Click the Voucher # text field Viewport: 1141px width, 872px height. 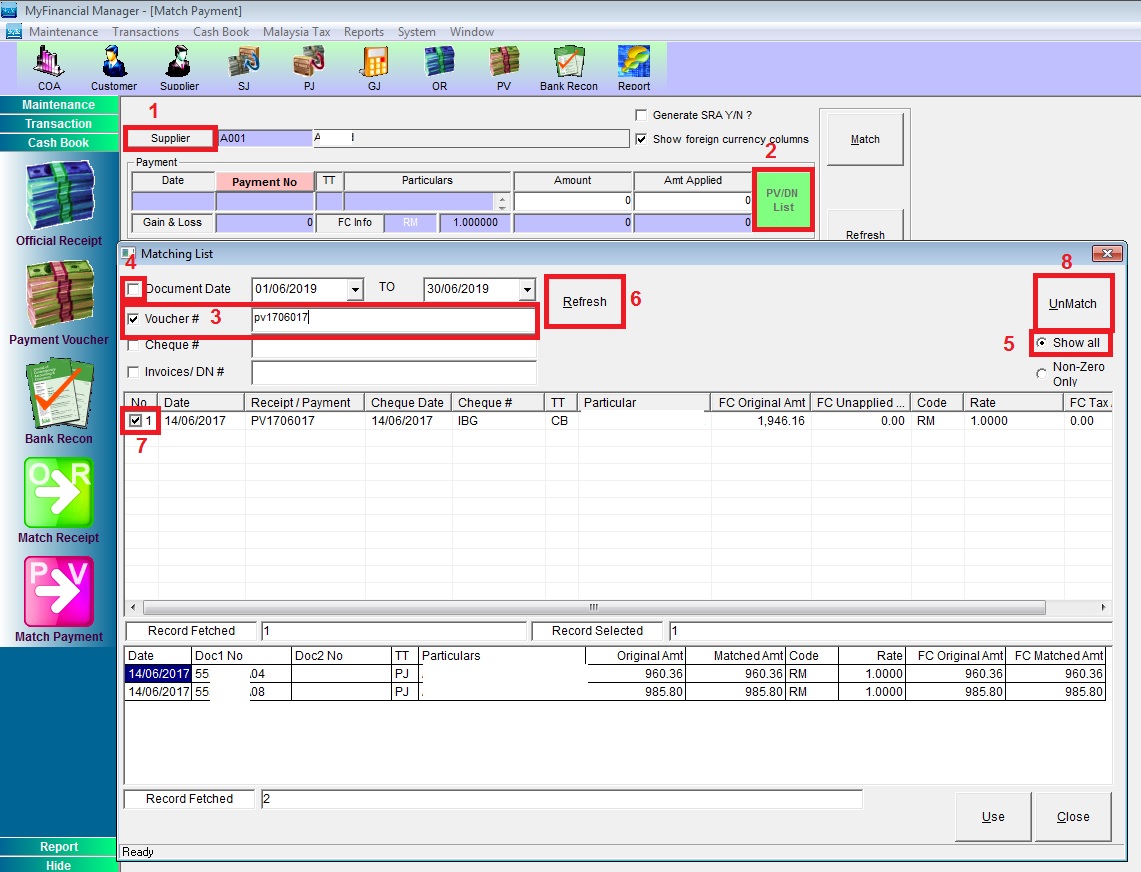pyautogui.click(x=393, y=319)
